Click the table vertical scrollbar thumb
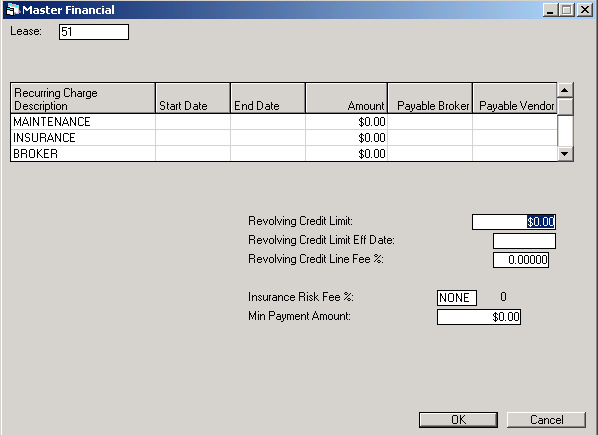 pos(565,106)
